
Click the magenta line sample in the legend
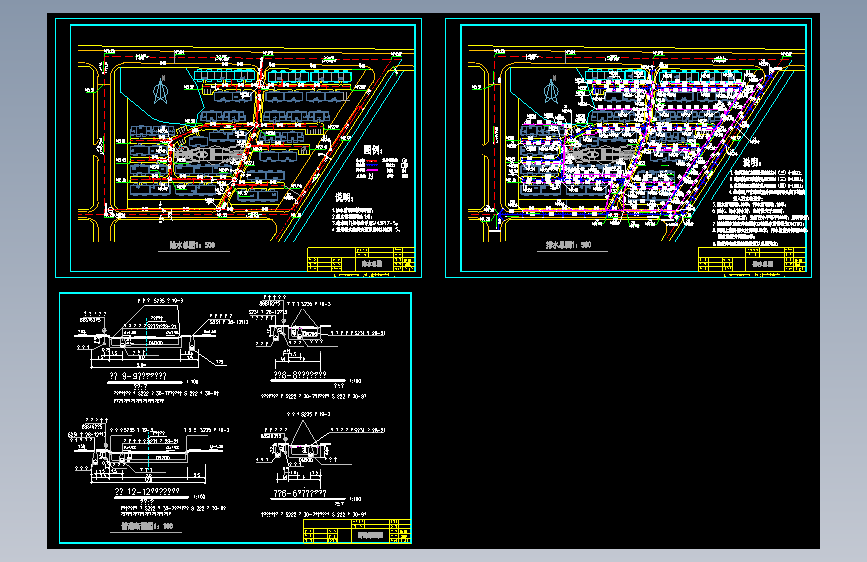372,170
